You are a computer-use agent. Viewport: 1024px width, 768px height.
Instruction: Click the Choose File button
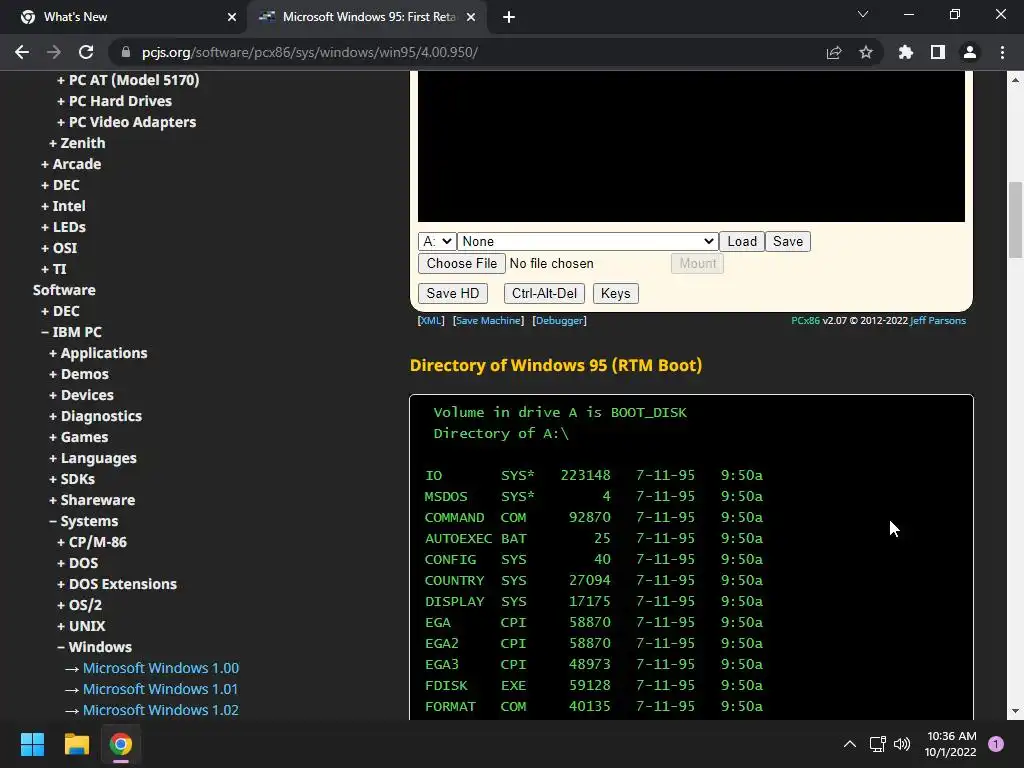462,264
